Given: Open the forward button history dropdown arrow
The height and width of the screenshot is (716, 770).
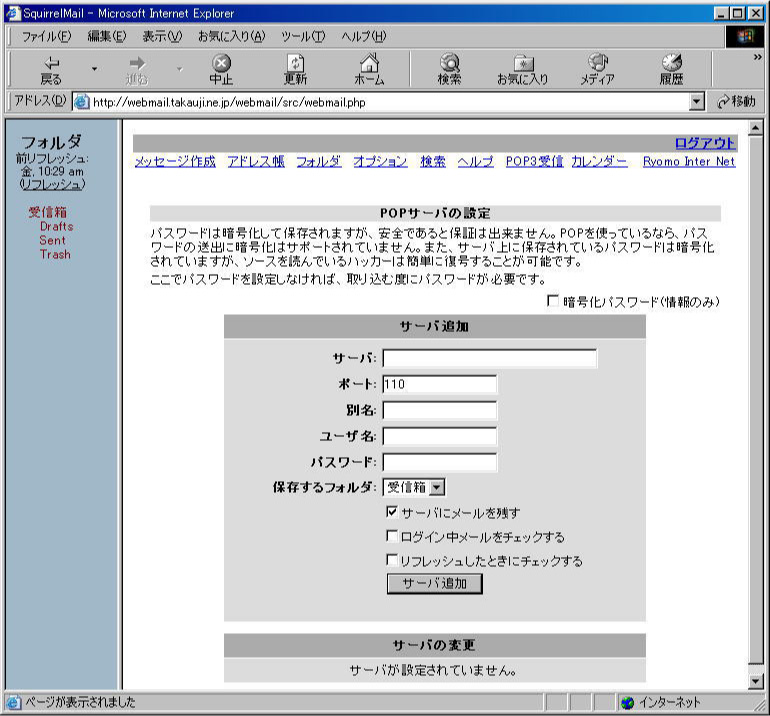Looking at the screenshot, I should (x=180, y=69).
